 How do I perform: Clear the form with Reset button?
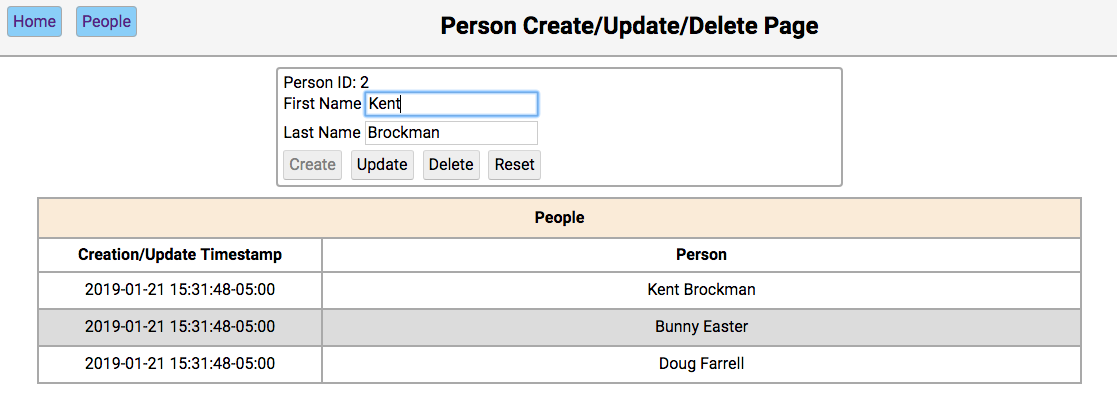tap(514, 165)
